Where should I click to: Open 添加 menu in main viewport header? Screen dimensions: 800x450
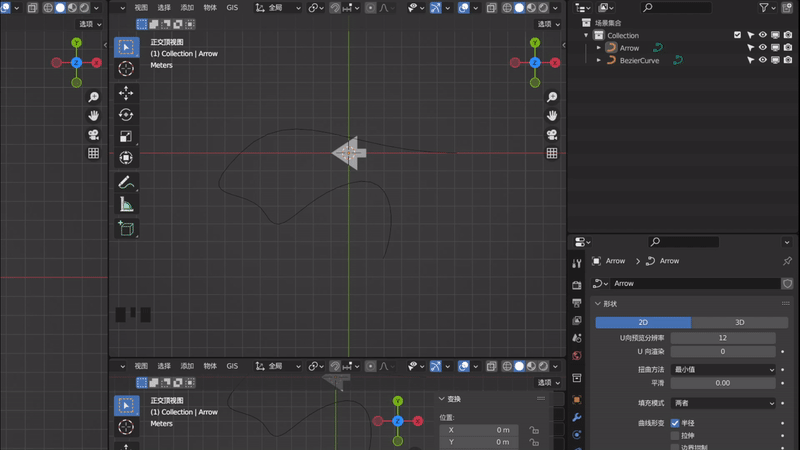click(187, 8)
